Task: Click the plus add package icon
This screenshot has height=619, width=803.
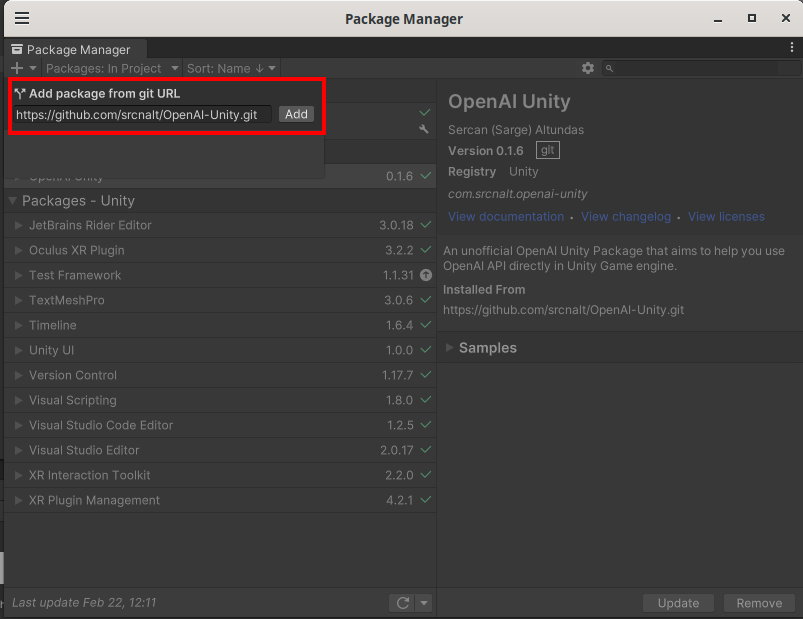Action: click(x=17, y=68)
